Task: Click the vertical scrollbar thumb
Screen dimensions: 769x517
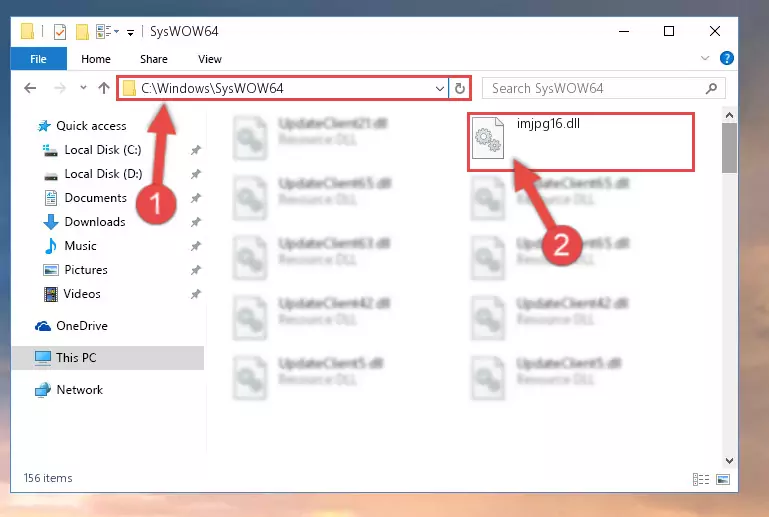Action: tap(729, 148)
